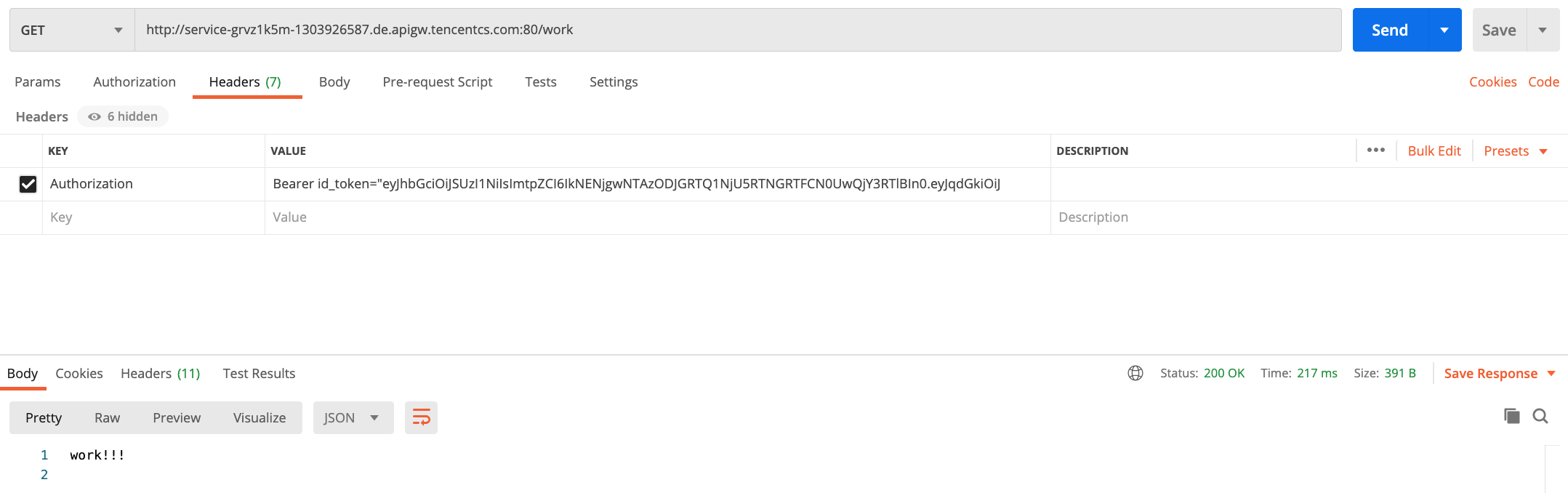Click the globe network information icon

tap(1135, 373)
